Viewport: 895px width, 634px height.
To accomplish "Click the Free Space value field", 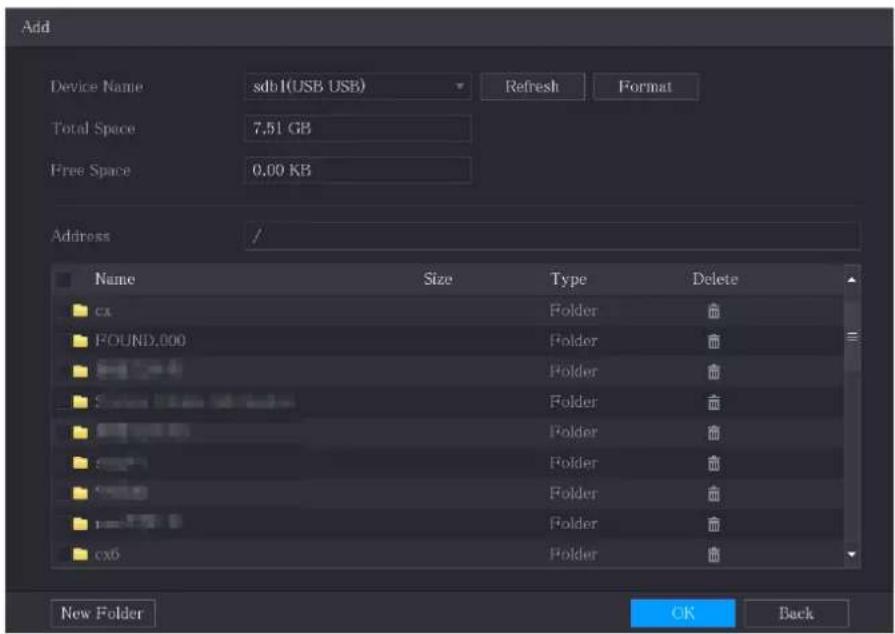I will tap(358, 170).
